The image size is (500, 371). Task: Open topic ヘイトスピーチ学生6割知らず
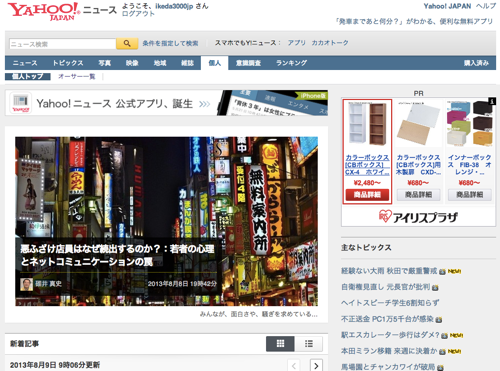(x=390, y=303)
